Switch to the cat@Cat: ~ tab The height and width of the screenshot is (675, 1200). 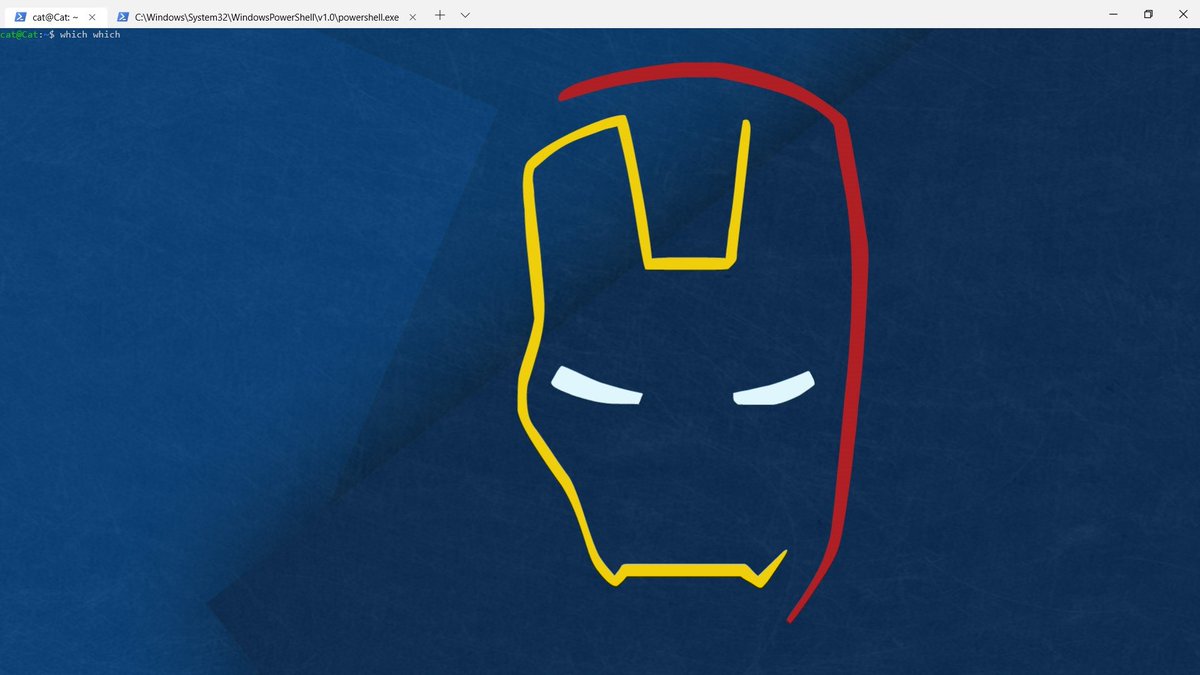coord(56,16)
